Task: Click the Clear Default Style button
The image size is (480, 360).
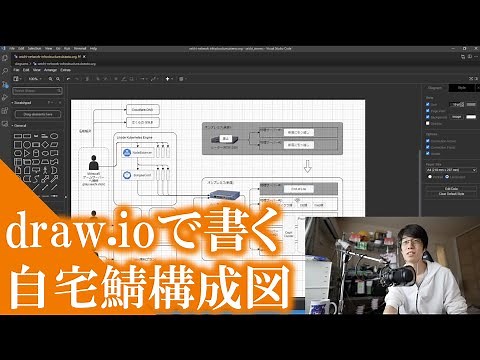Action: tap(451, 194)
